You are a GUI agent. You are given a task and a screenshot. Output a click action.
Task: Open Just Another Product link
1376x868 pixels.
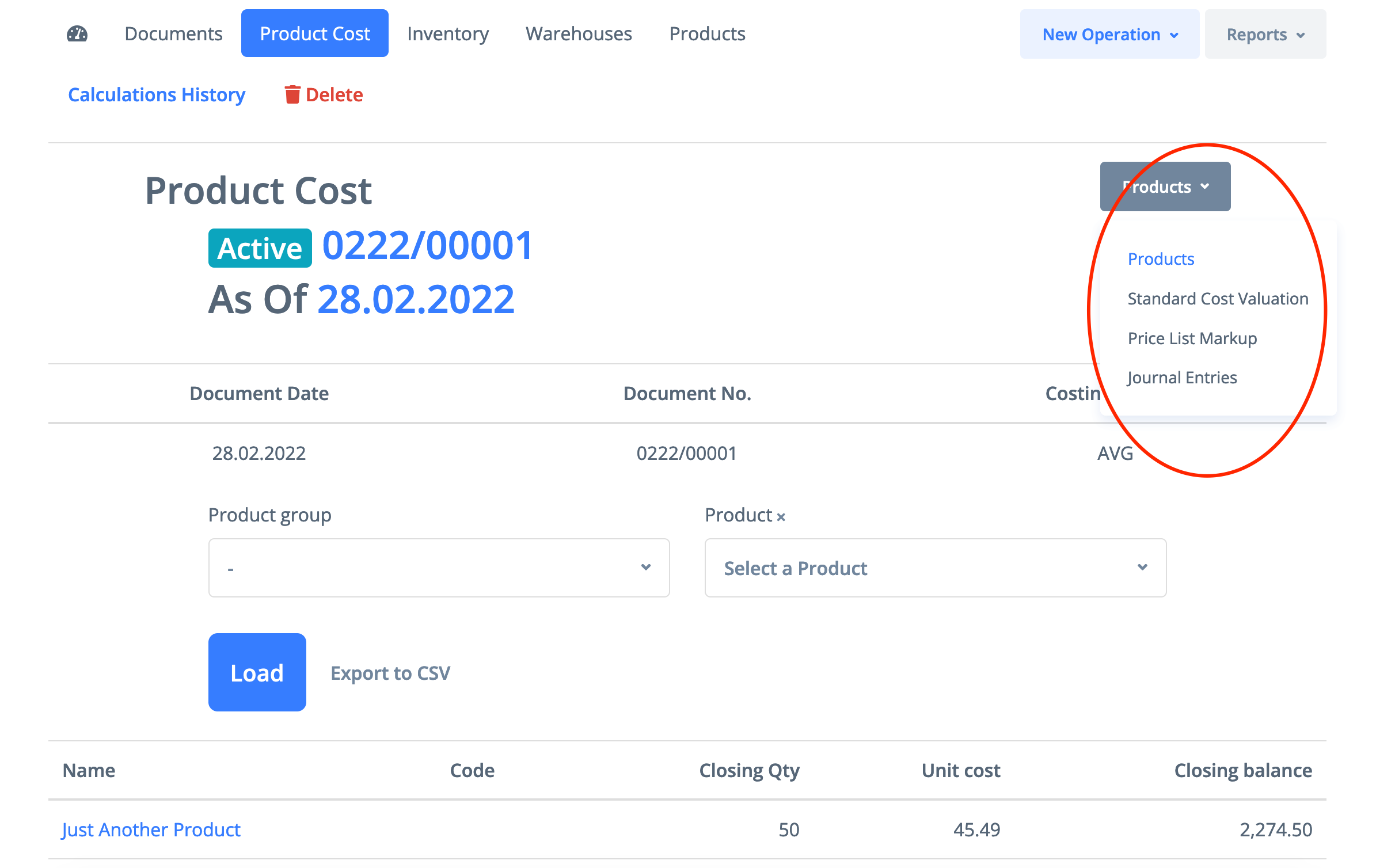[151, 829]
